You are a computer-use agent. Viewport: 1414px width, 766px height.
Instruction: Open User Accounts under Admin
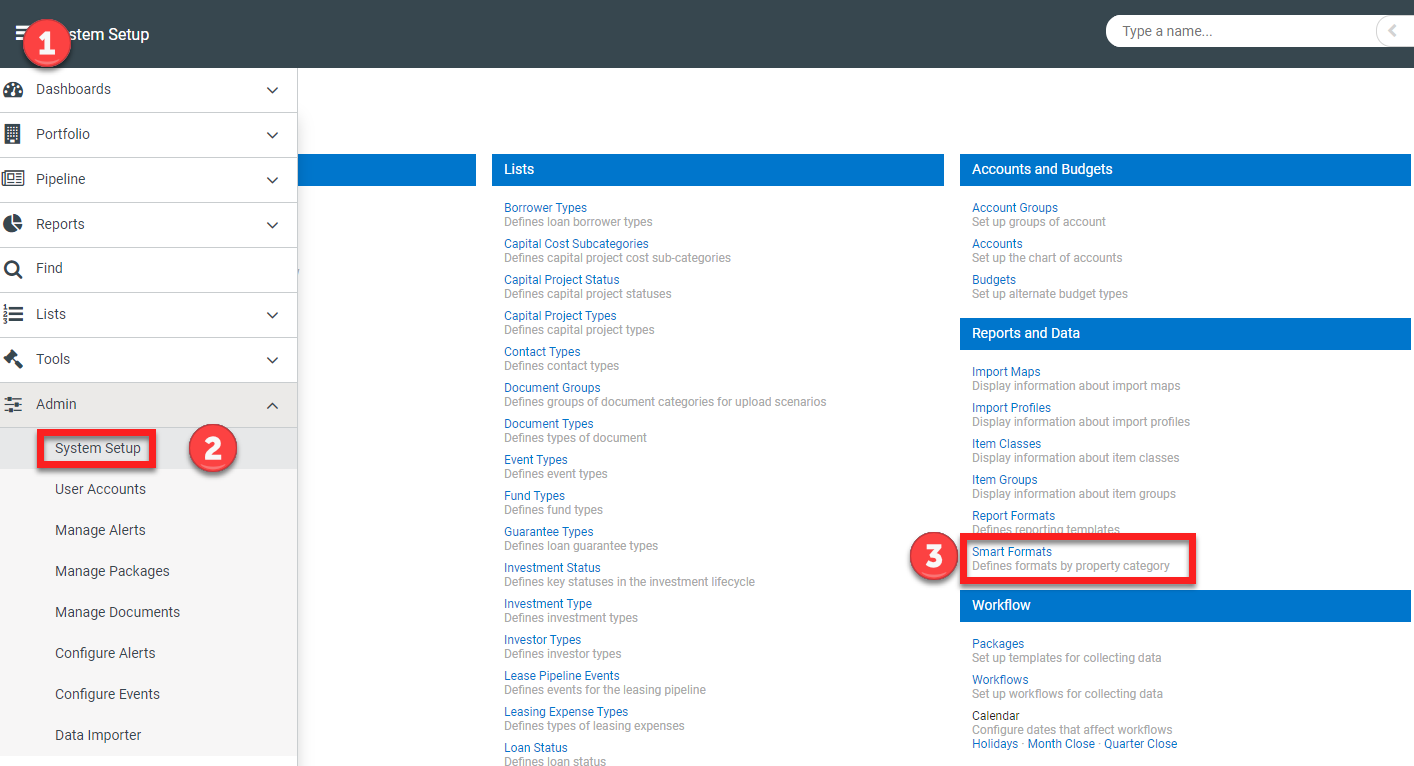click(100, 489)
